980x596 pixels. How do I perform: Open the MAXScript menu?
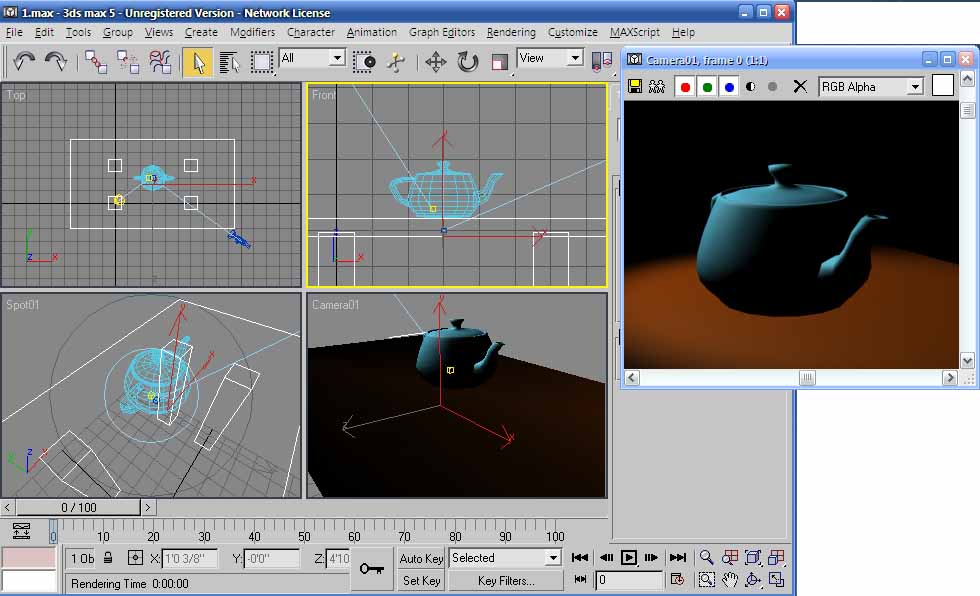click(634, 32)
